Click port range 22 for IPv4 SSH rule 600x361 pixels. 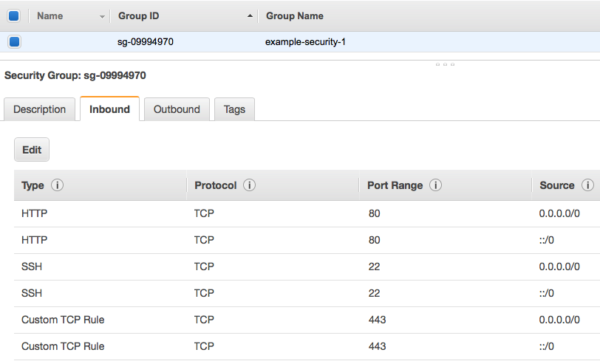click(x=374, y=266)
